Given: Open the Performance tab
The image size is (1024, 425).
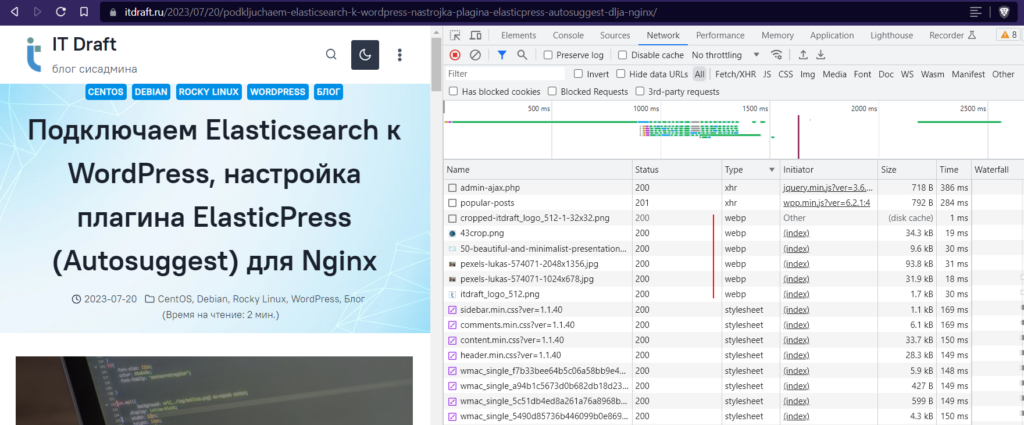Looking at the screenshot, I should click(720, 35).
